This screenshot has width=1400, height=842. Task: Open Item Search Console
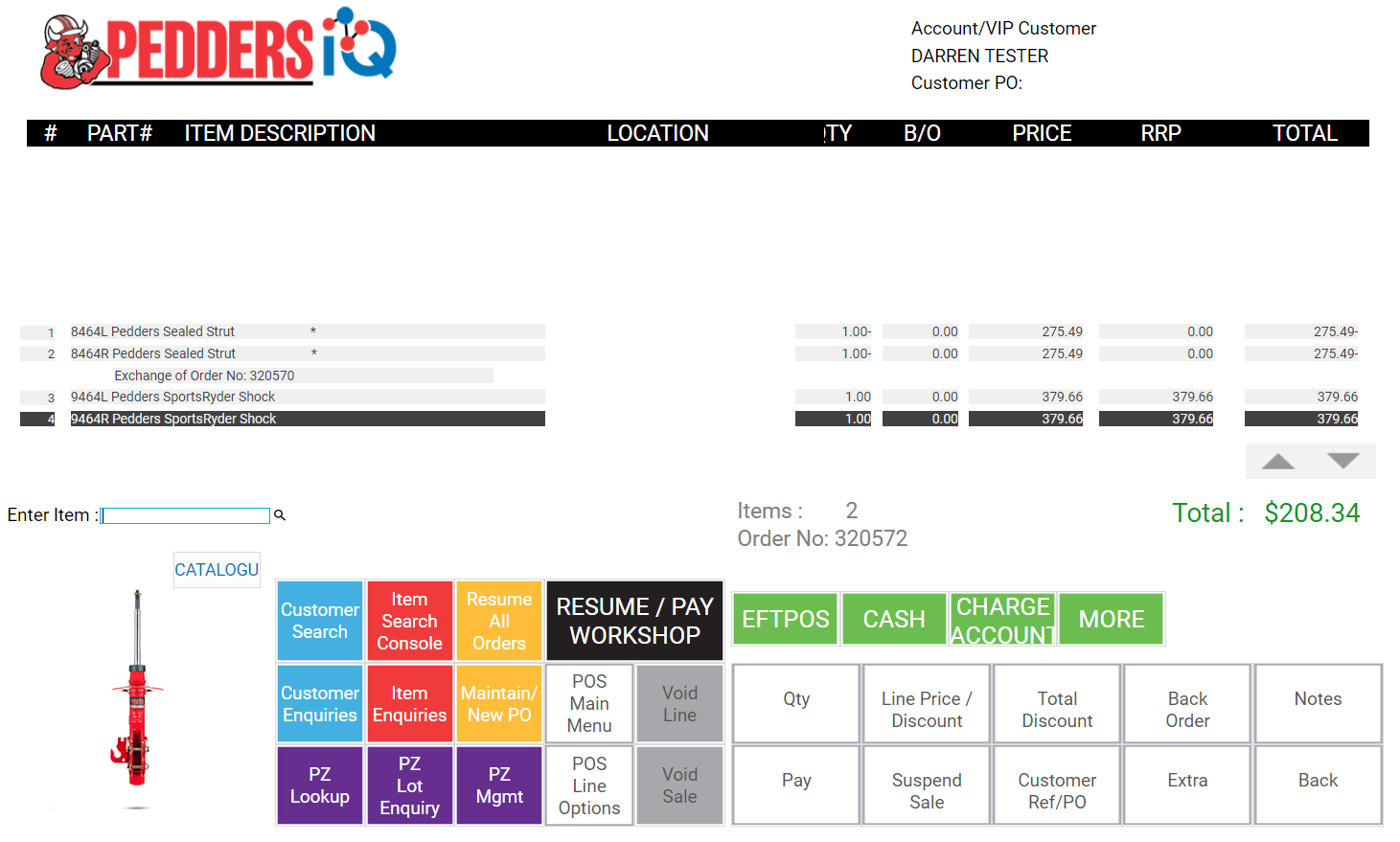click(x=409, y=621)
